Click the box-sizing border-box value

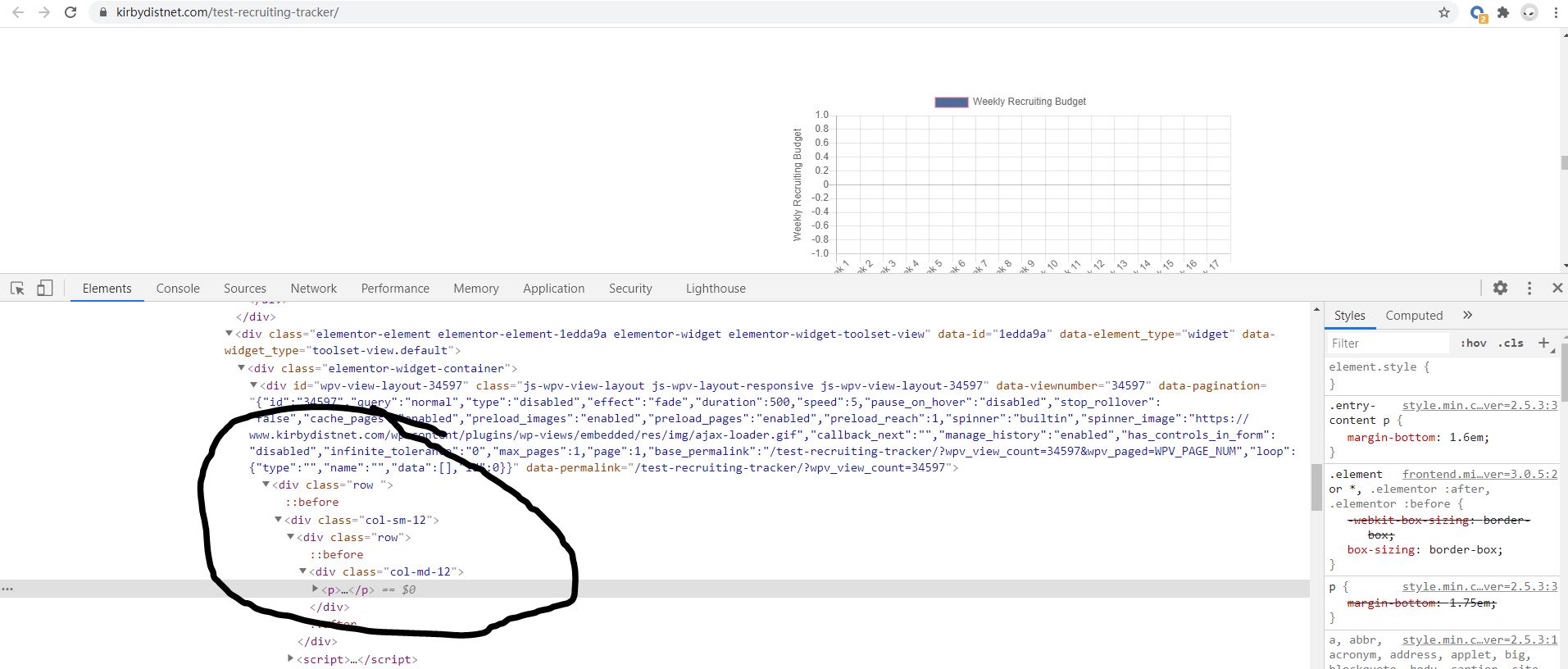(x=1463, y=549)
